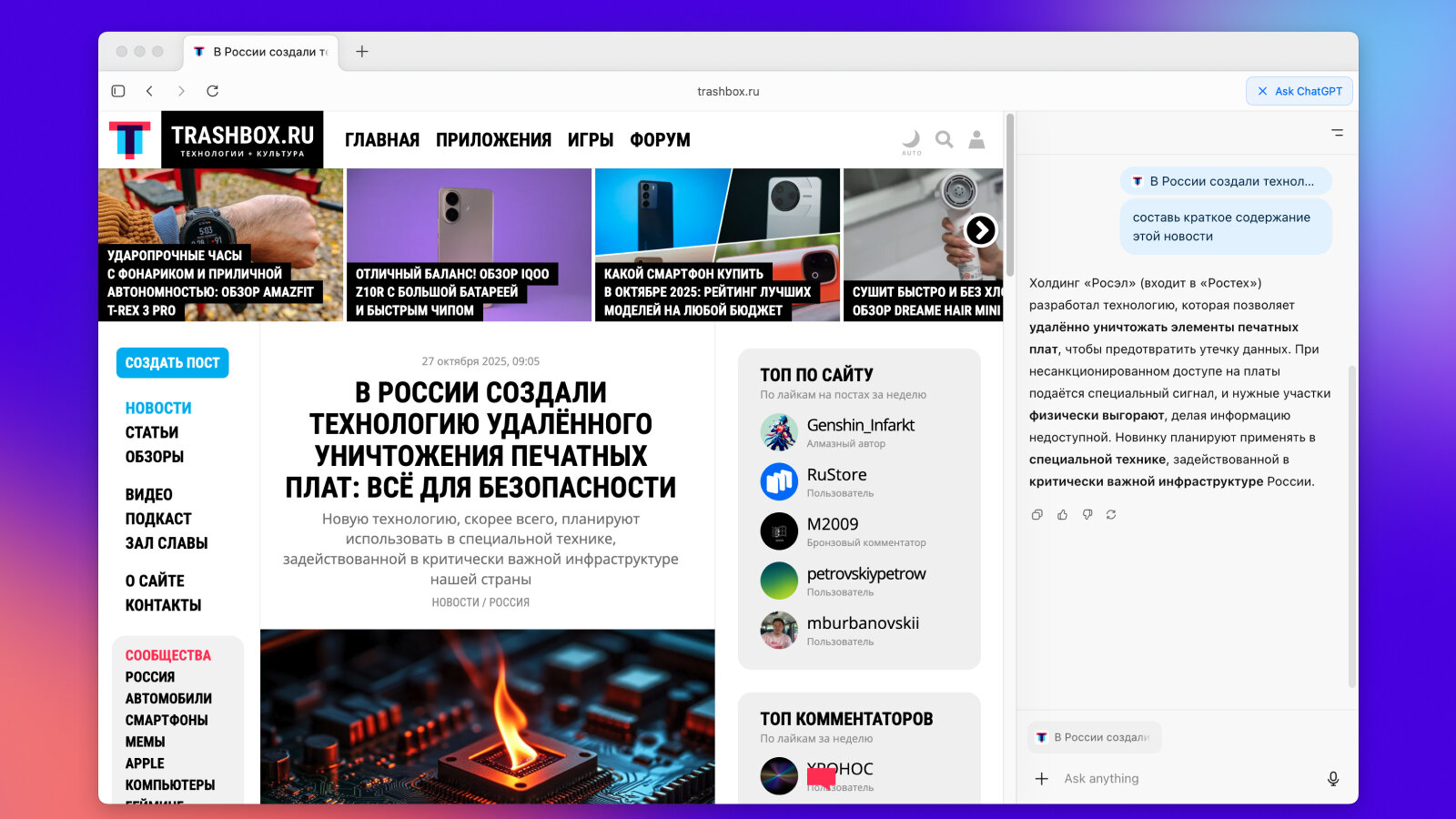
Task: Open the Dreame Hair Mini review thumbnail
Action: [924, 245]
